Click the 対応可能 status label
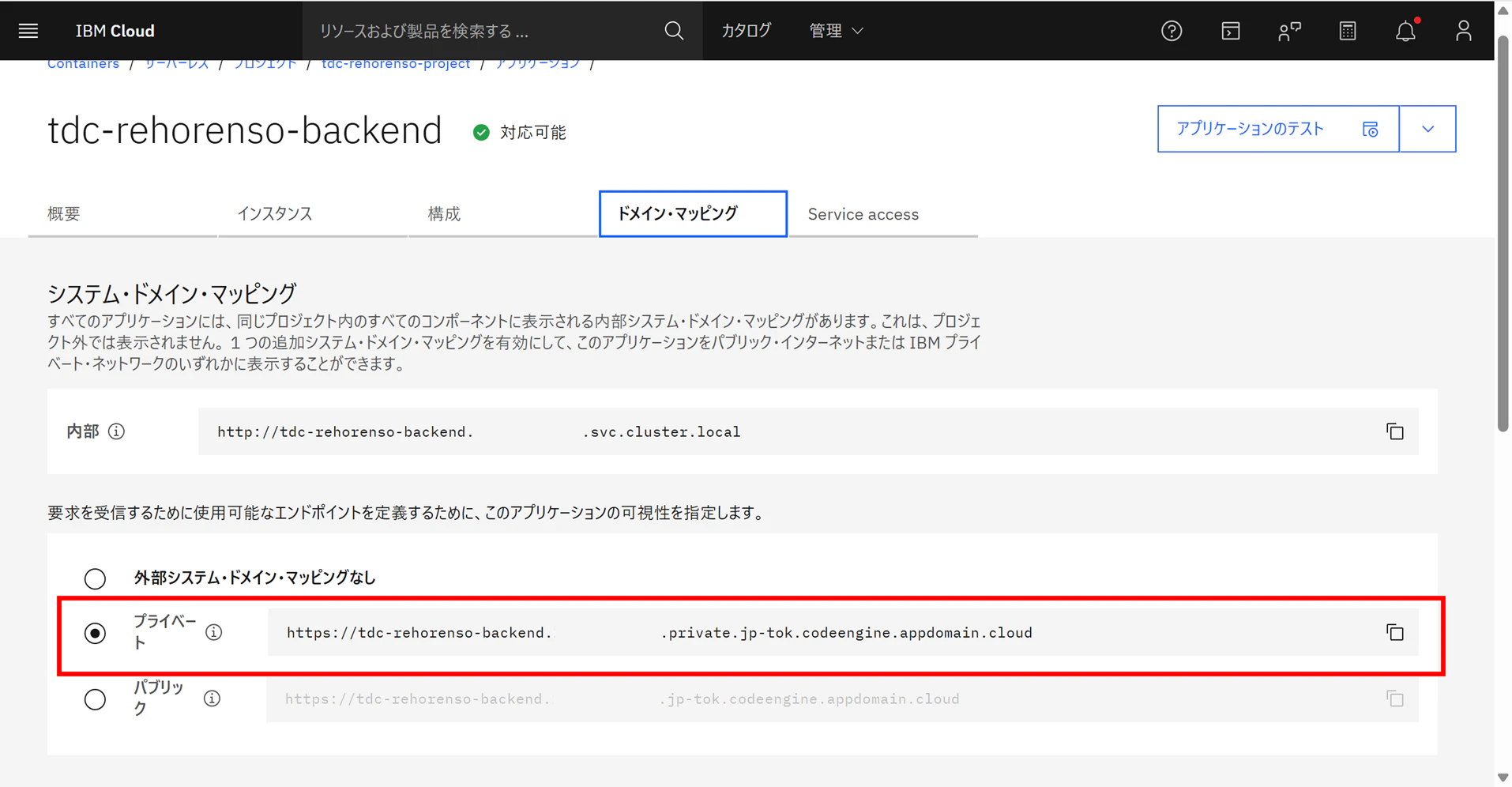Screen dimensions: 1512x787 coord(533,132)
